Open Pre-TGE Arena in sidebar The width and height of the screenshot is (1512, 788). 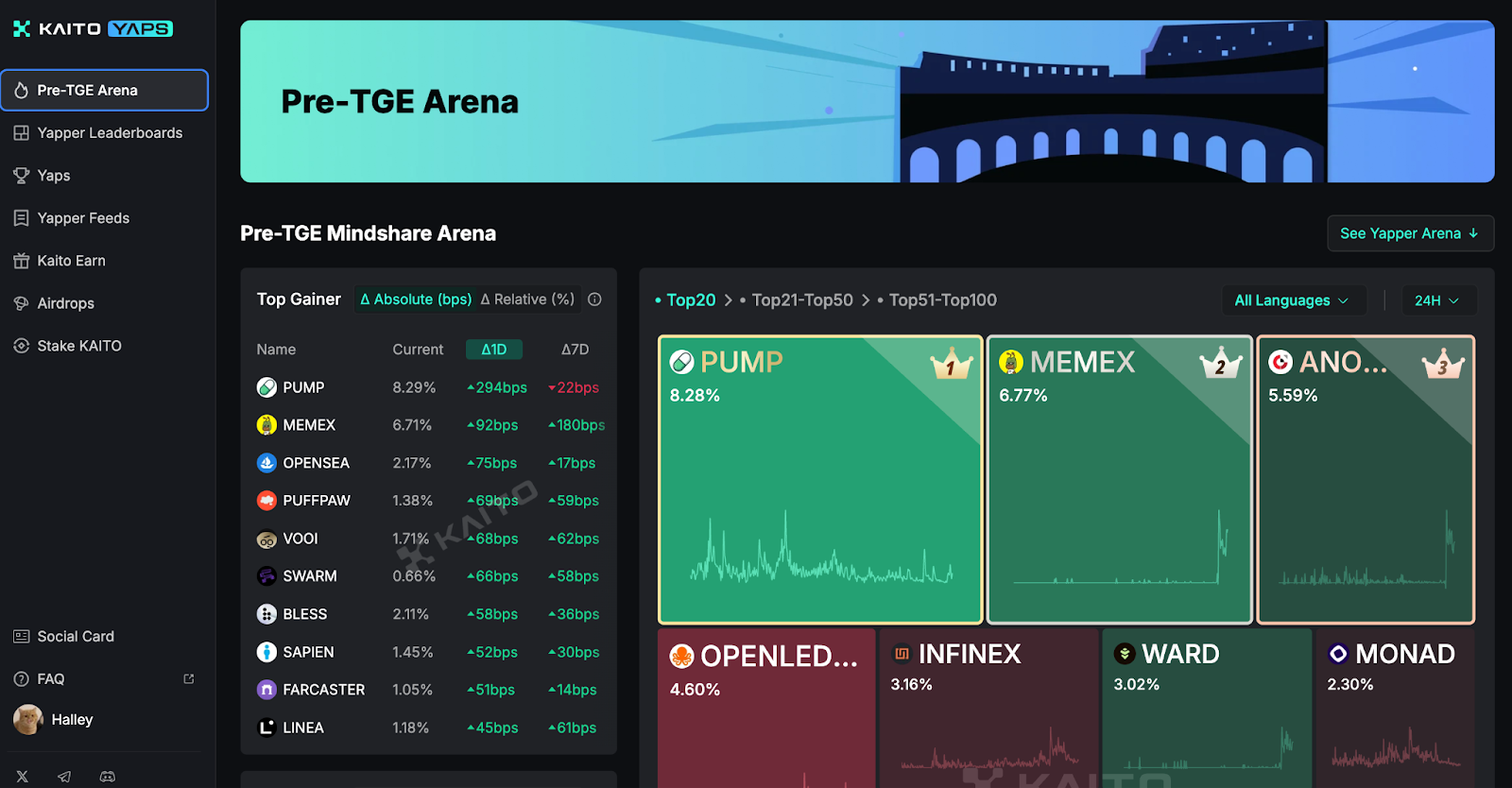click(104, 91)
